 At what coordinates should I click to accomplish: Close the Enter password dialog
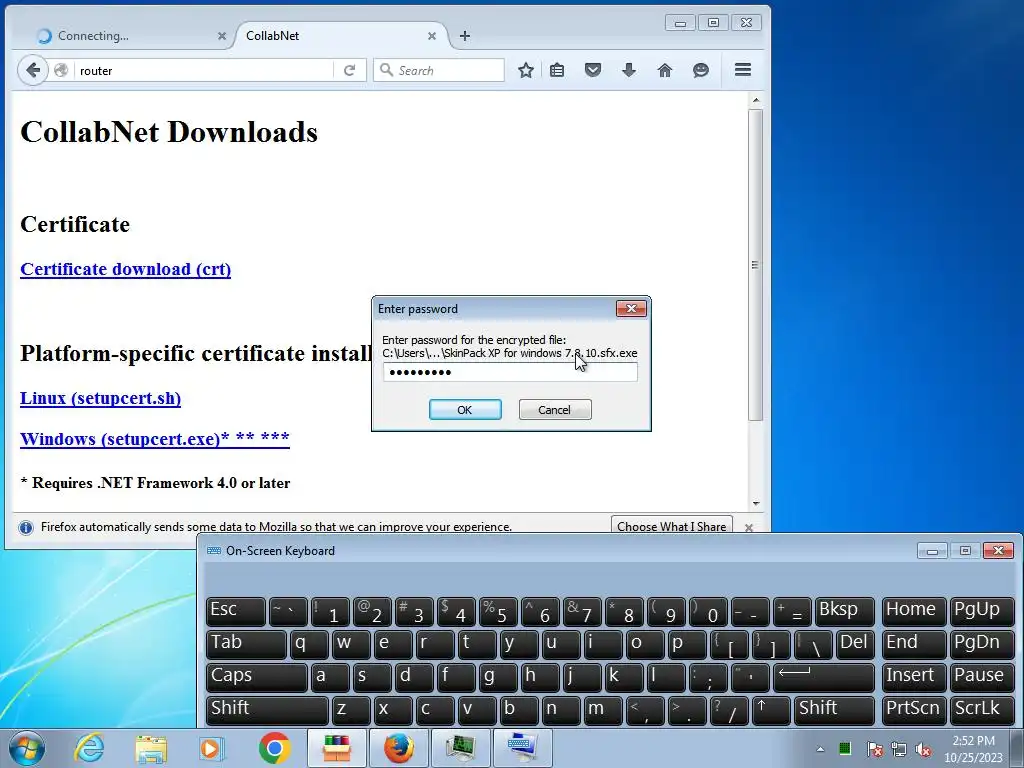[x=631, y=309]
